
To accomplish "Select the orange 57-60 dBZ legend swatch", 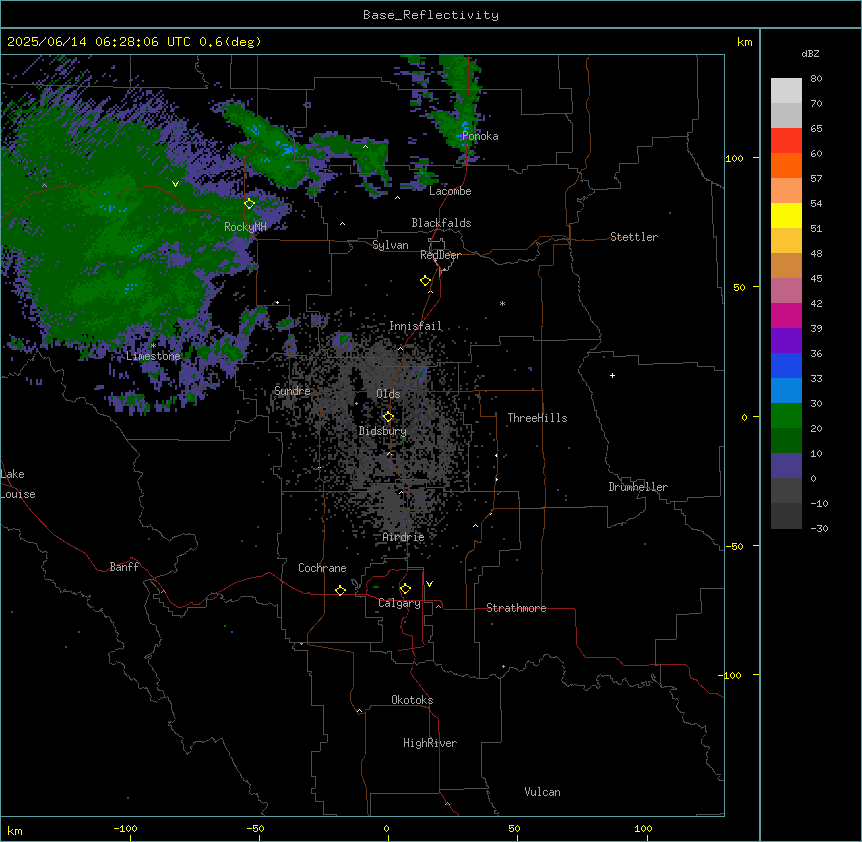I will click(786, 165).
